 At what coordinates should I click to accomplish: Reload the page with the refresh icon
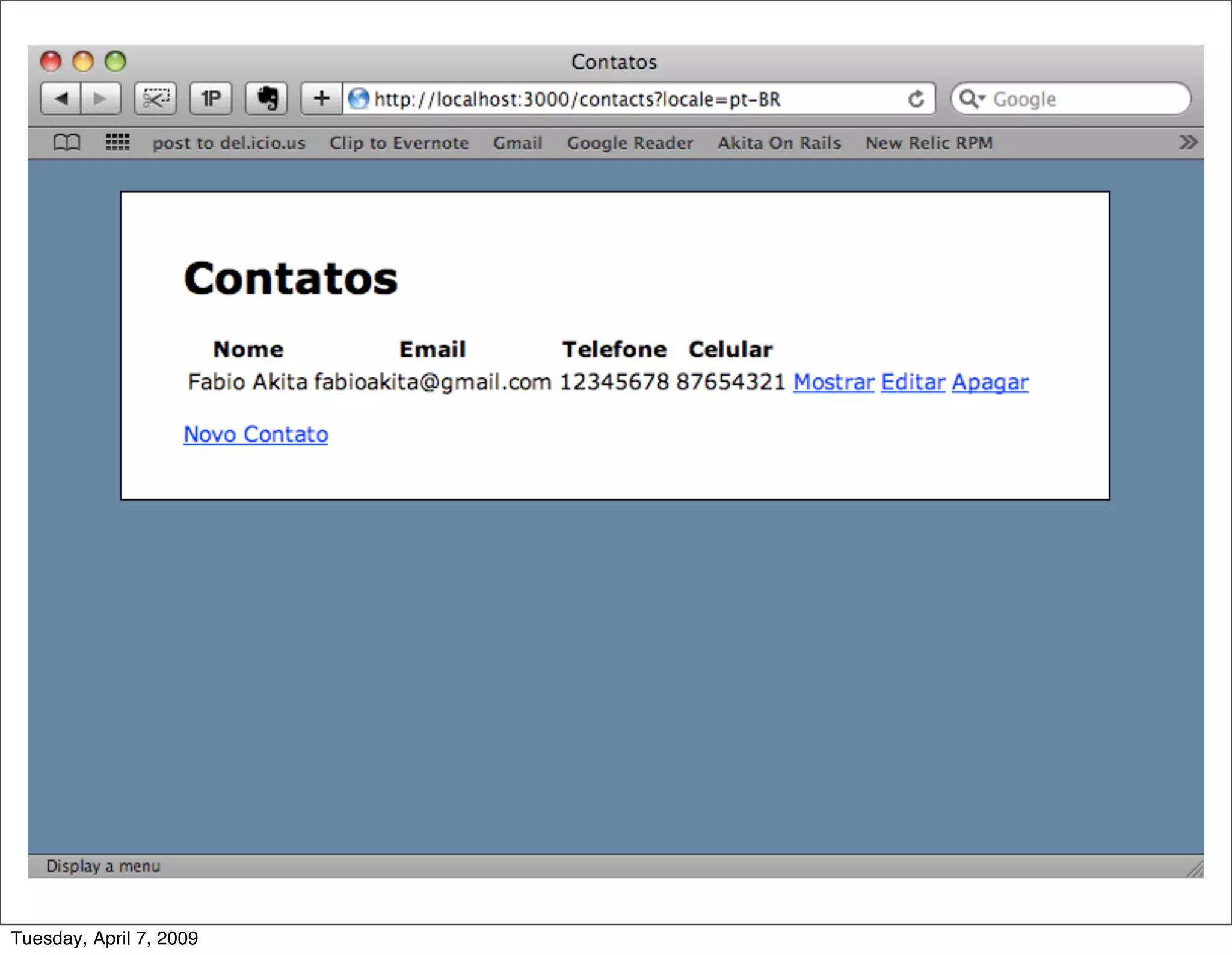click(916, 99)
